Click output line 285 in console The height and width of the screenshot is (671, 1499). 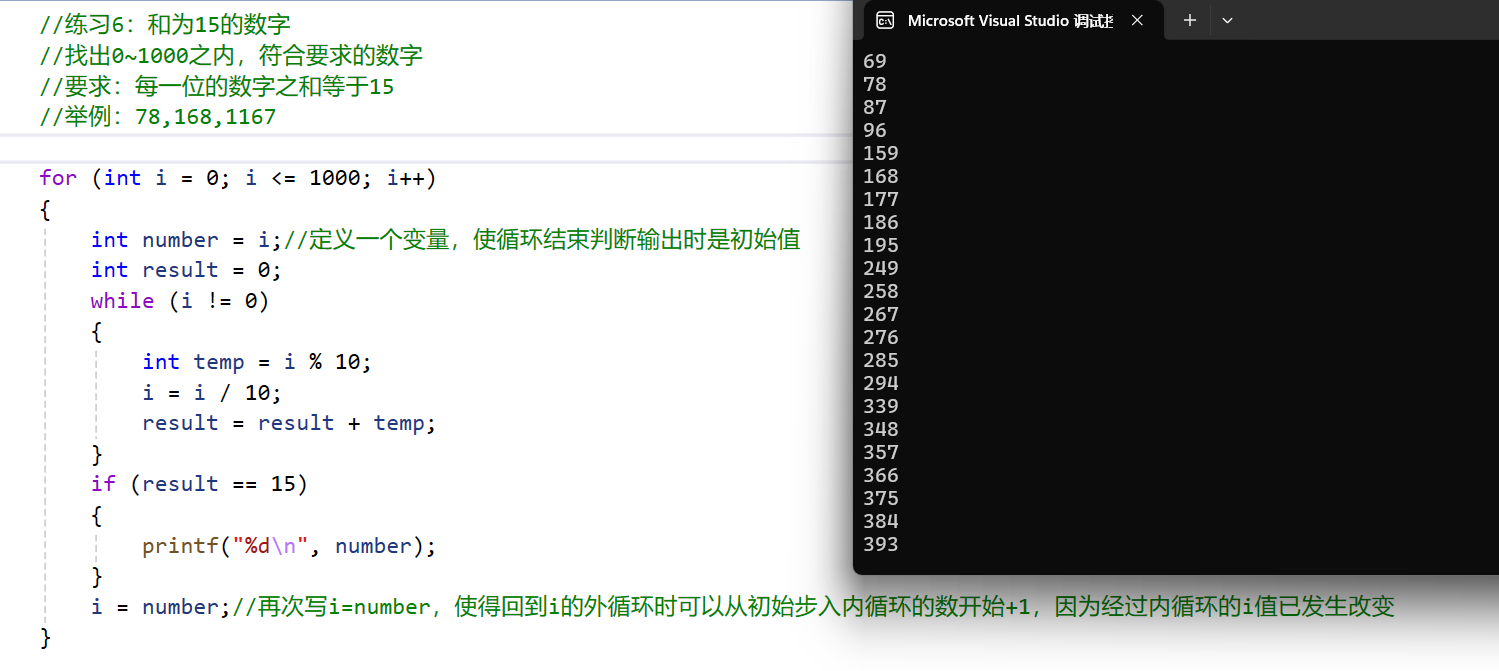tap(880, 360)
